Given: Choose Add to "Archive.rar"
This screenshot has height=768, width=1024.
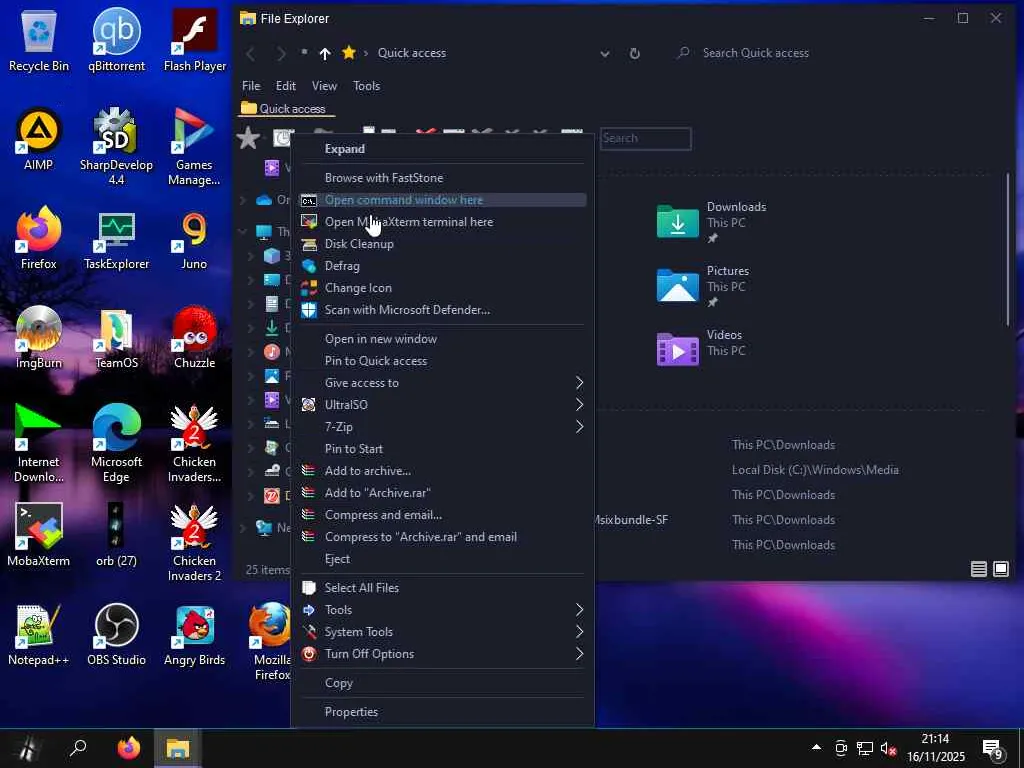Looking at the screenshot, I should (442, 493).
